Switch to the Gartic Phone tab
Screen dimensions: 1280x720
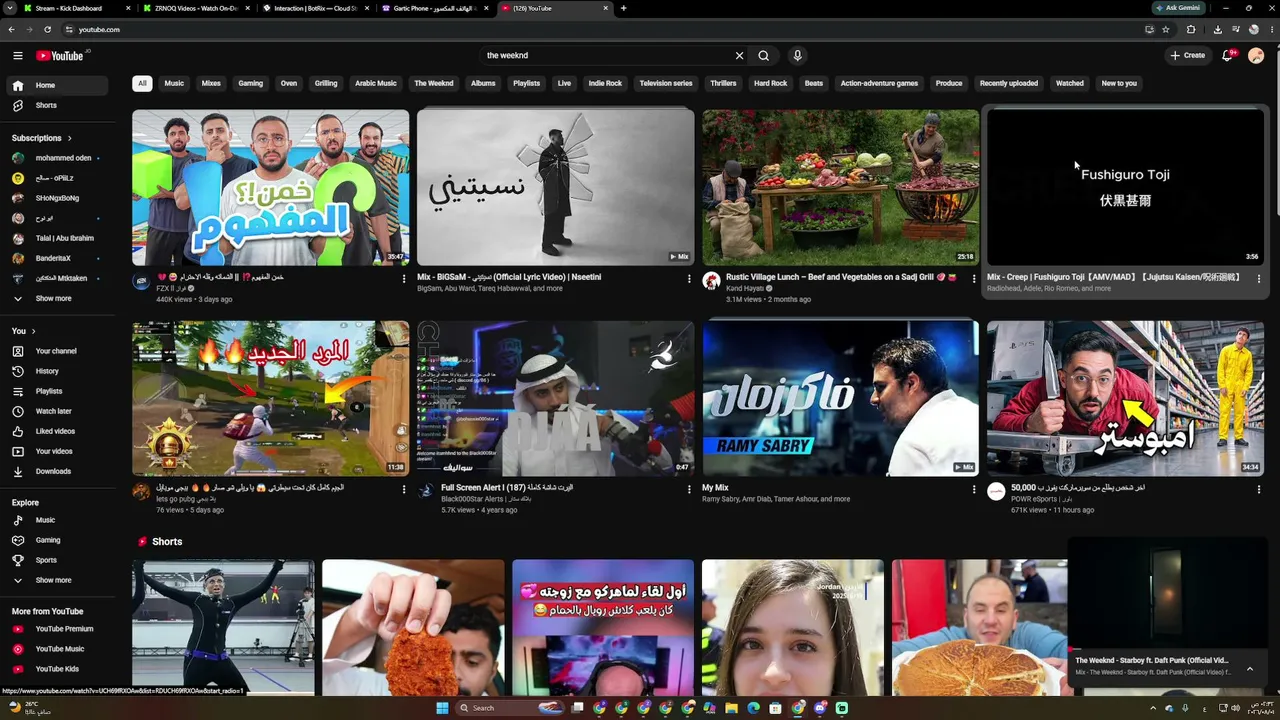pos(435,8)
